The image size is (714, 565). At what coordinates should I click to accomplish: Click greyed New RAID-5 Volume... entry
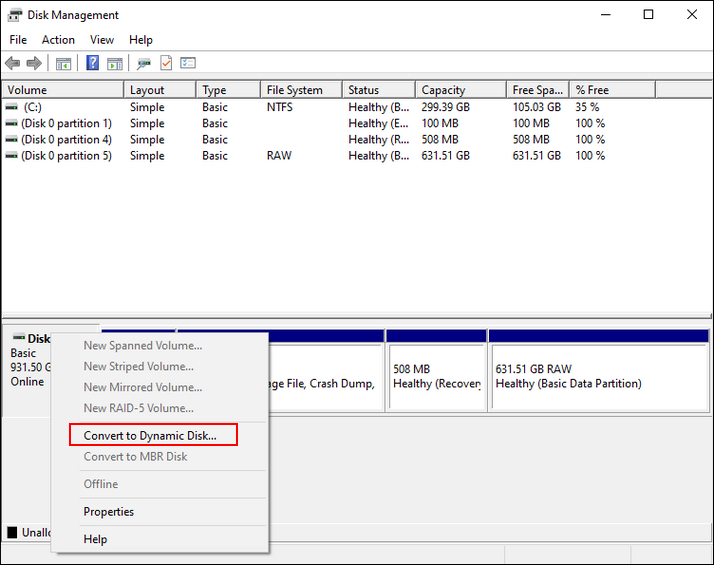[138, 408]
